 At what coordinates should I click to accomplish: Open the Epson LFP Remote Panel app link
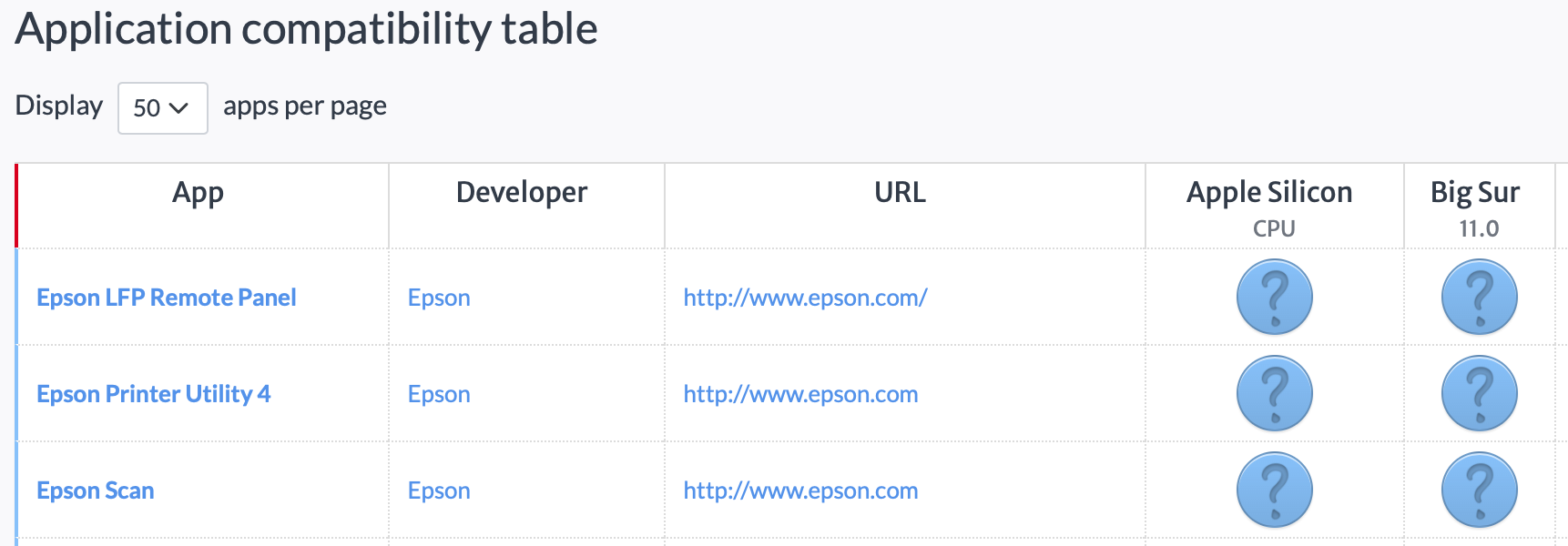coord(167,298)
